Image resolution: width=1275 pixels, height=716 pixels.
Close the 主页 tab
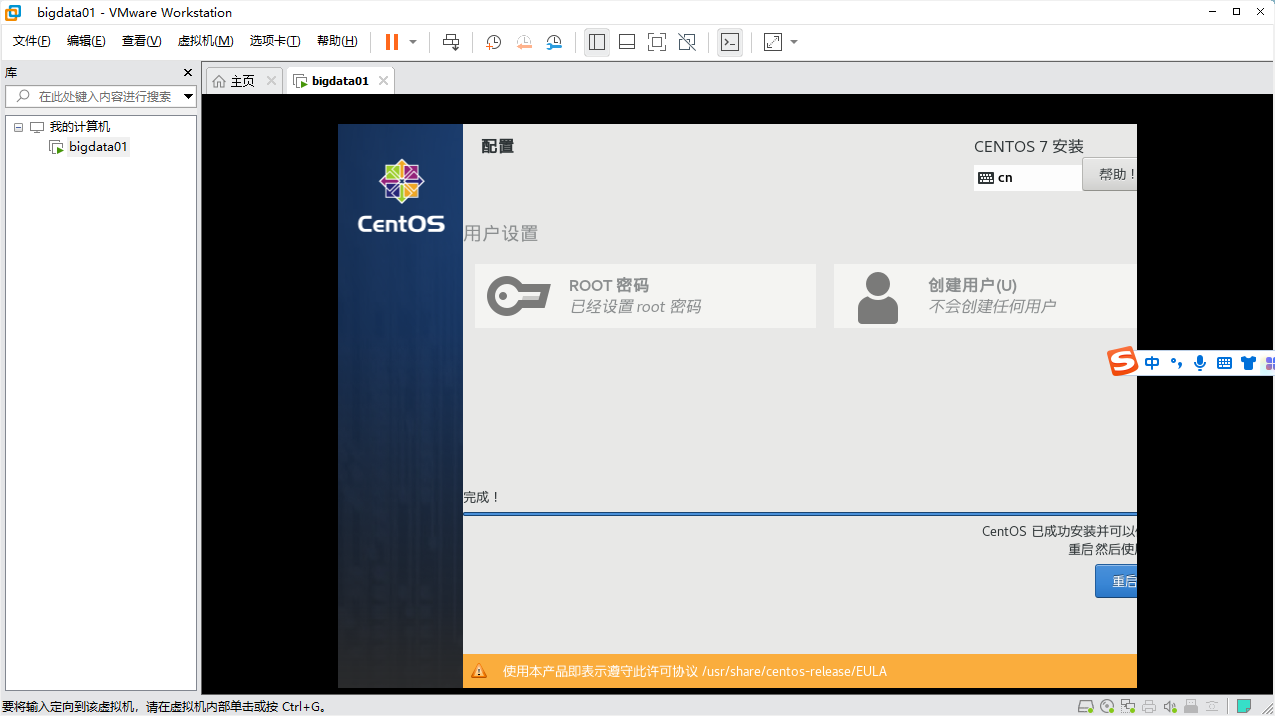[271, 81]
